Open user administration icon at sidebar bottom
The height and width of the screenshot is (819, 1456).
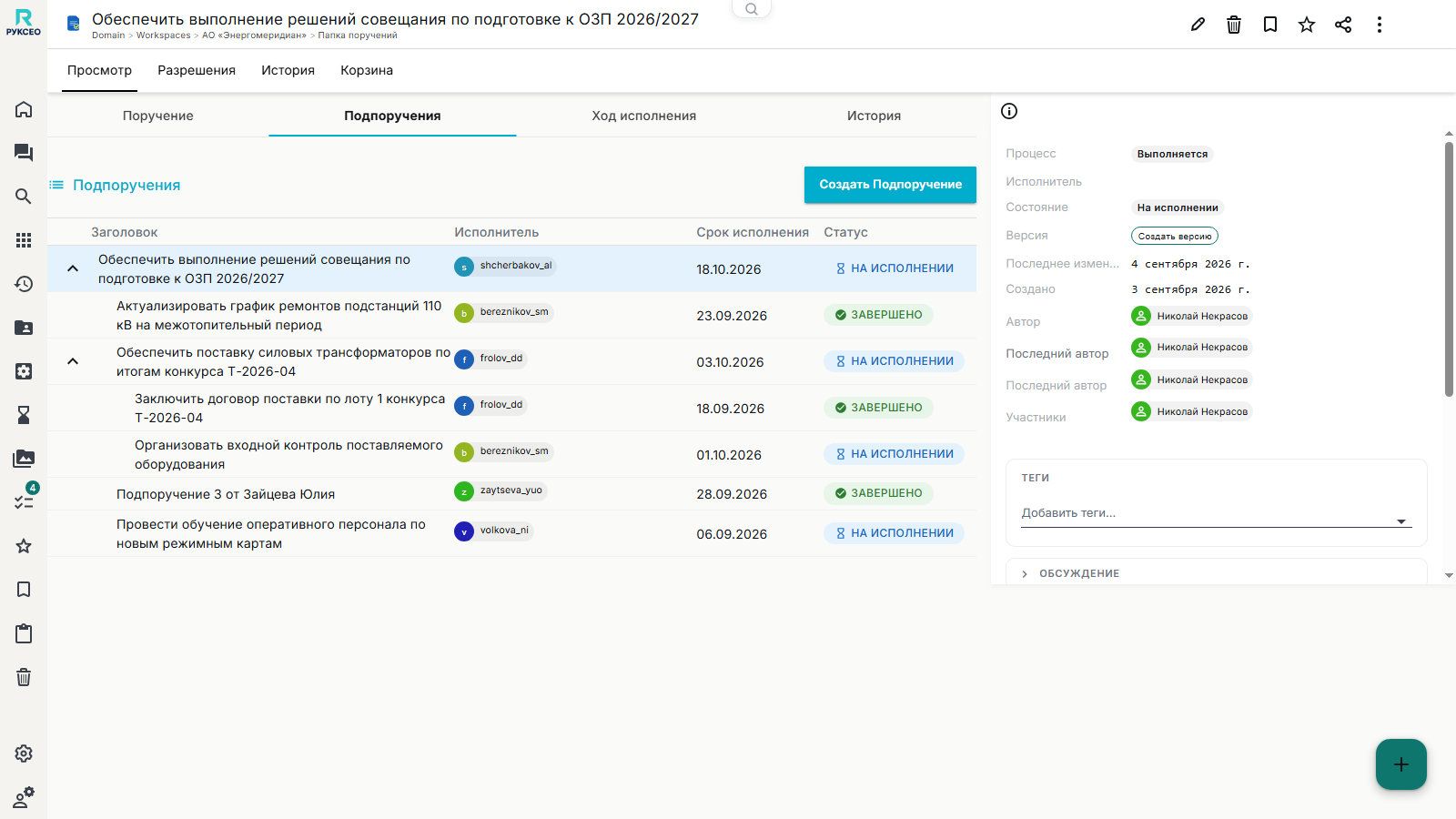24,797
